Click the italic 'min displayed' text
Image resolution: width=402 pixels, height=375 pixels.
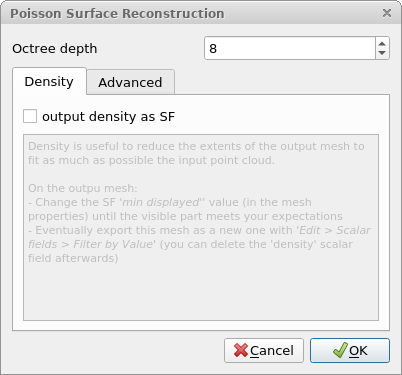pyautogui.click(x=161, y=202)
